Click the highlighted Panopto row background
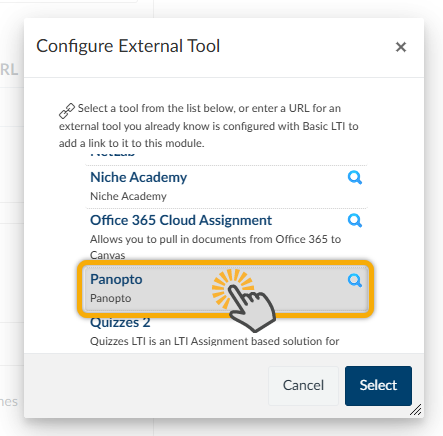The image size is (443, 436). (x=226, y=289)
